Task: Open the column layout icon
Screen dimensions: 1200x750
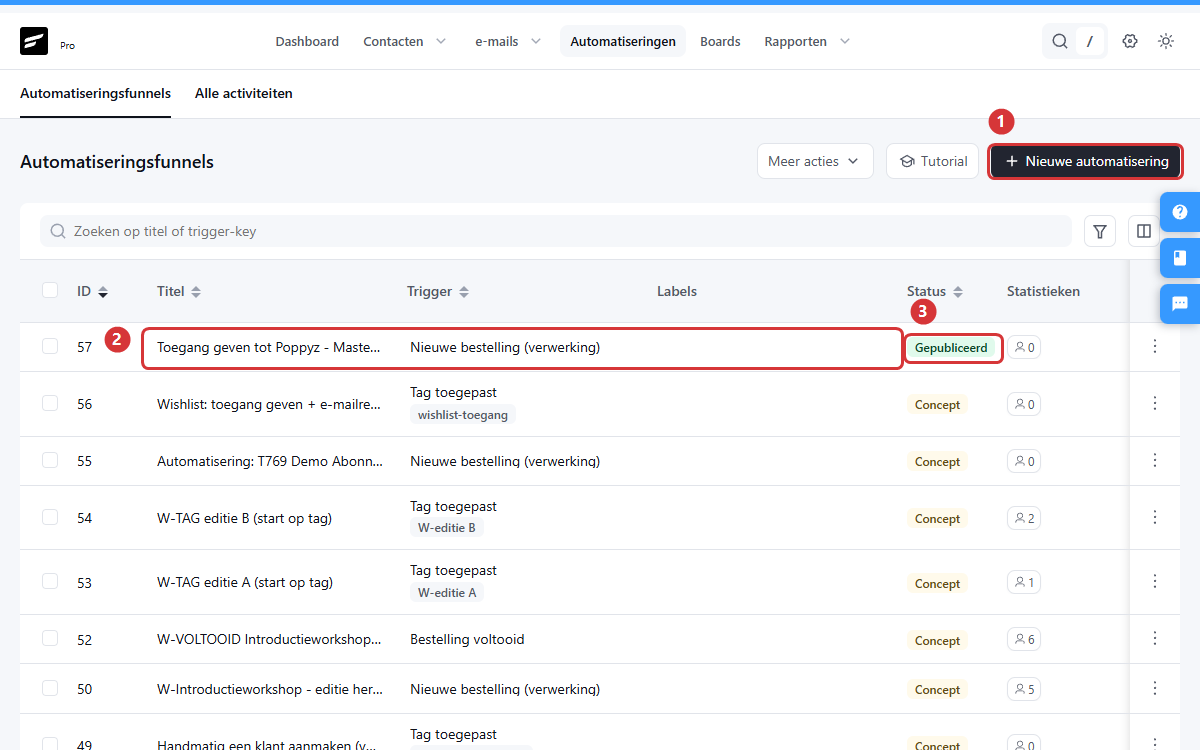Action: tap(1144, 231)
